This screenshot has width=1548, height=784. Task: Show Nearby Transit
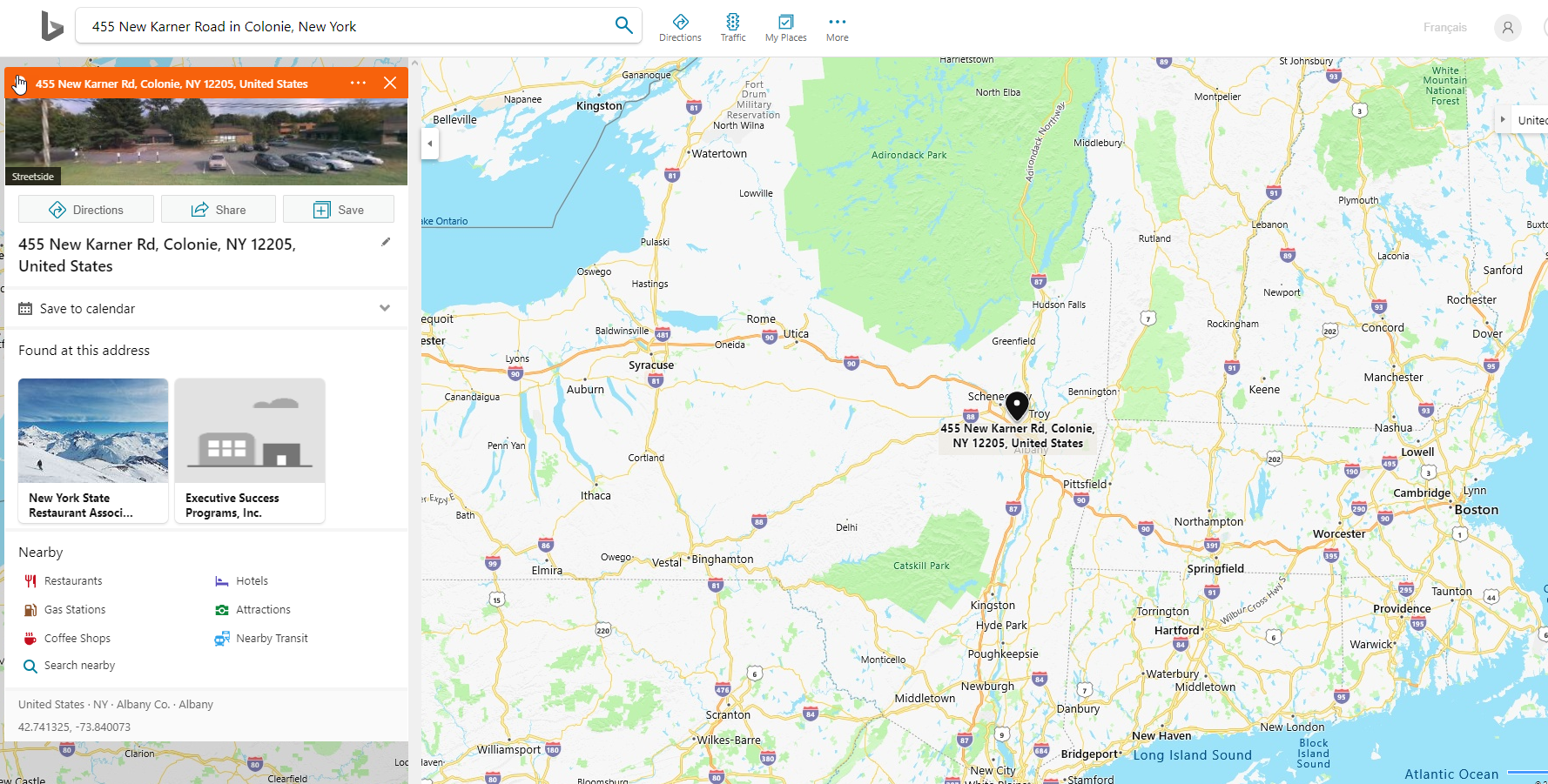[x=272, y=639]
